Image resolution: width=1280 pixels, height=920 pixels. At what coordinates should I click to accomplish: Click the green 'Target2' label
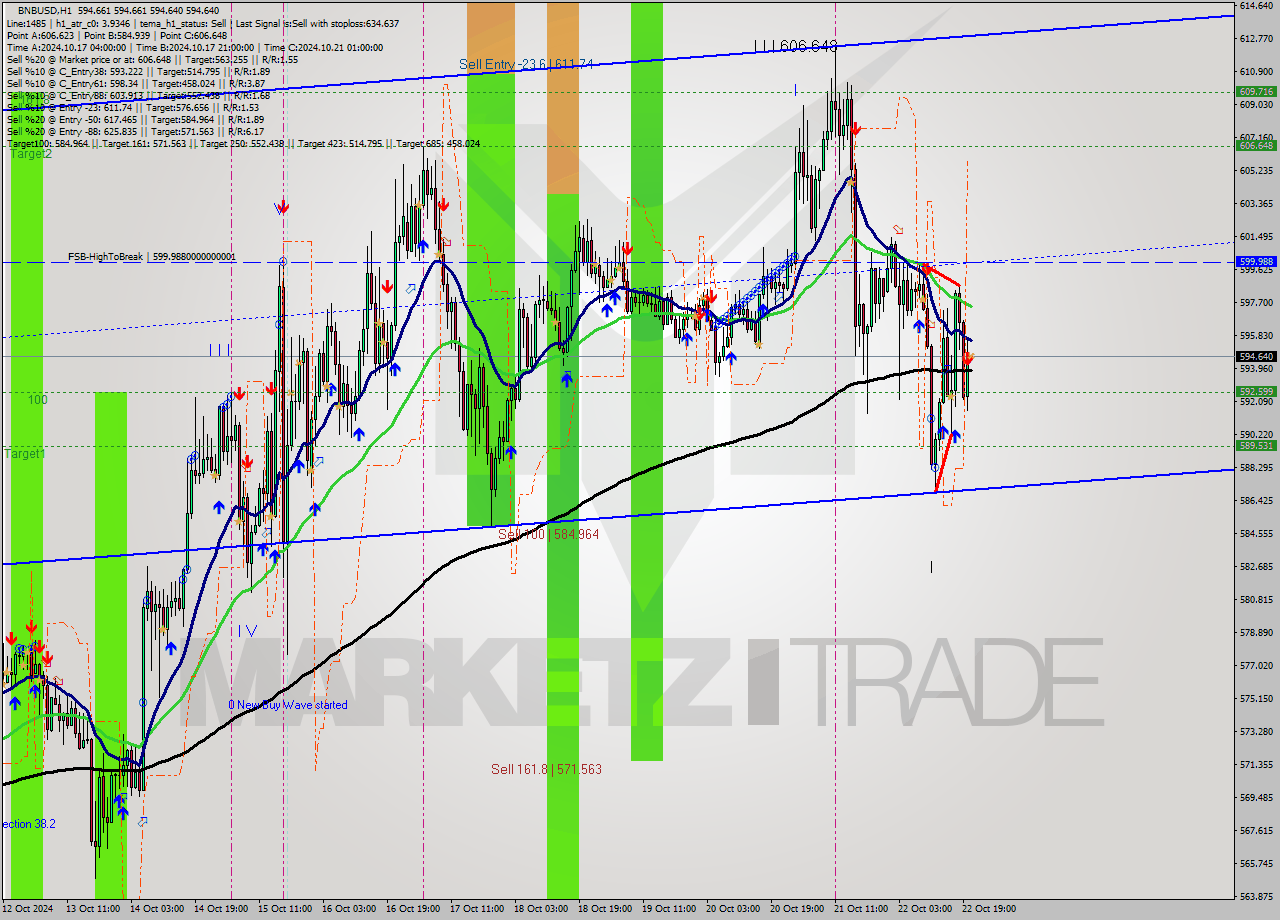tap(30, 154)
